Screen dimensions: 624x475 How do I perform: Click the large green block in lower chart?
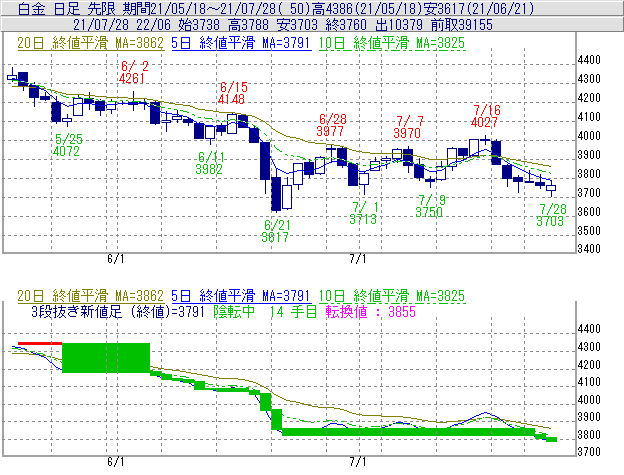click(x=106, y=358)
